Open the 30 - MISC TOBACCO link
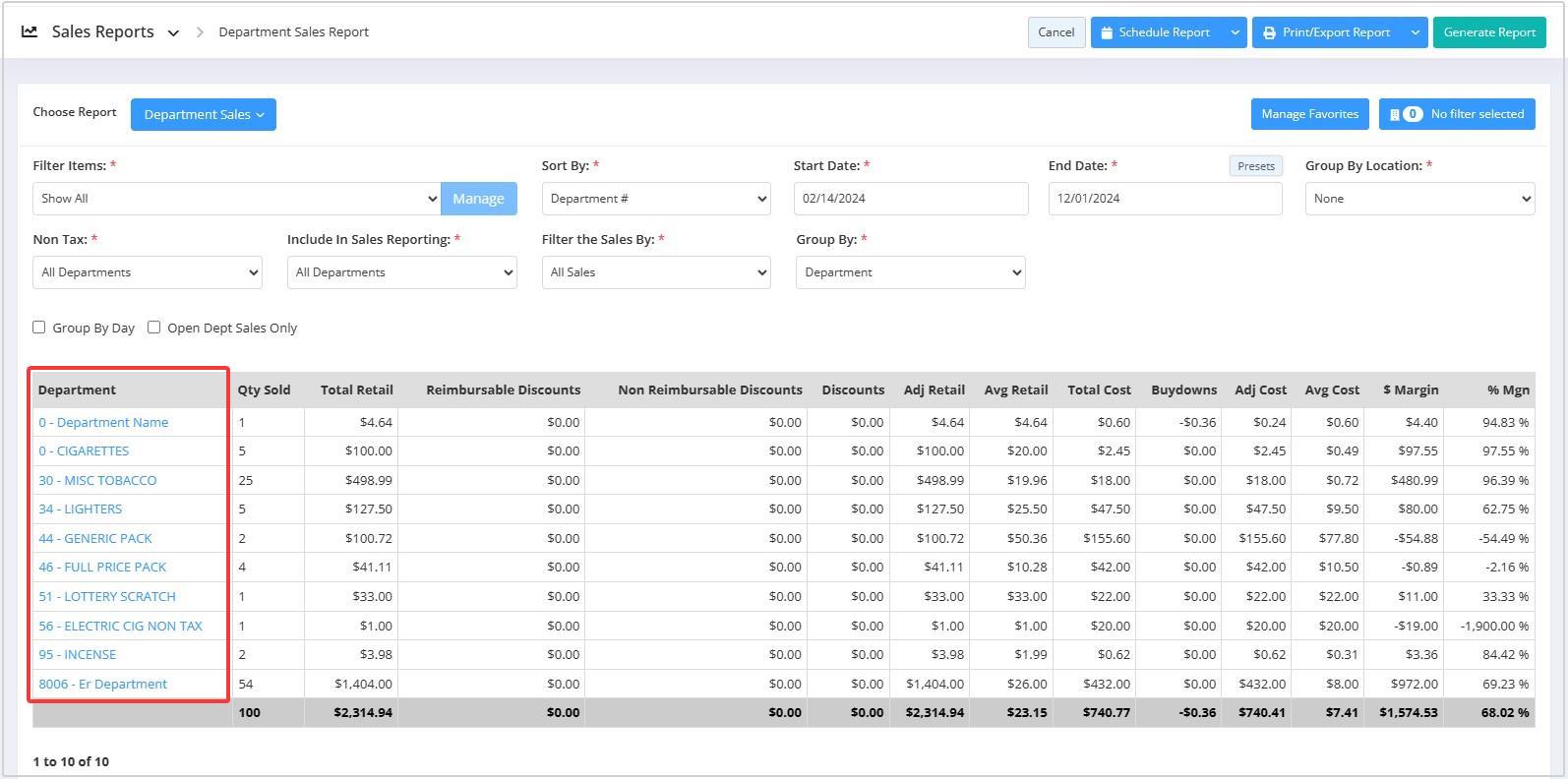This screenshot has width=1568, height=779. [x=97, y=480]
